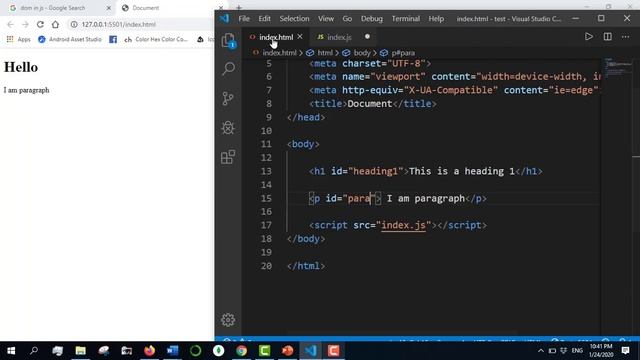Expand p#para breadcrumb segment

[x=403, y=53]
